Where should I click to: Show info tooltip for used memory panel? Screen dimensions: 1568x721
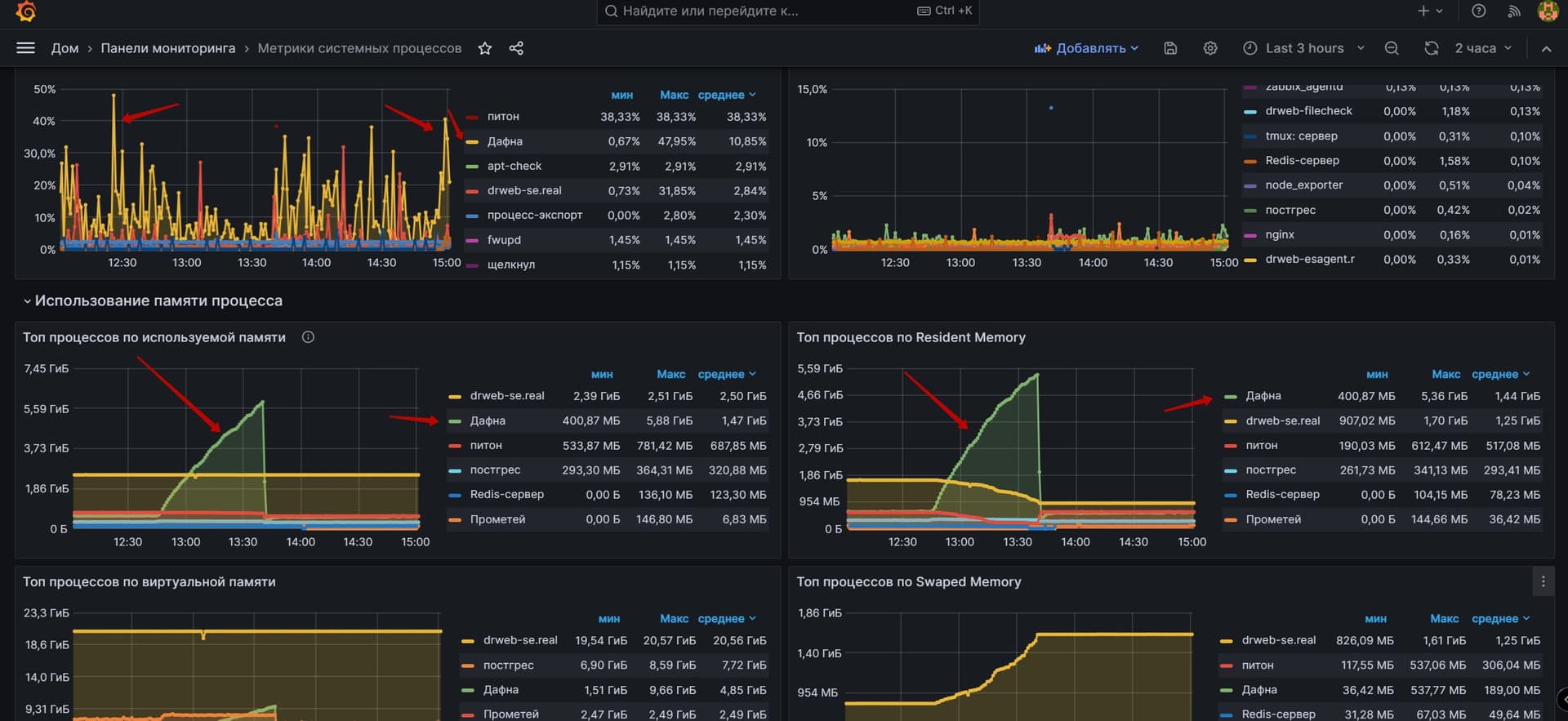tap(308, 337)
